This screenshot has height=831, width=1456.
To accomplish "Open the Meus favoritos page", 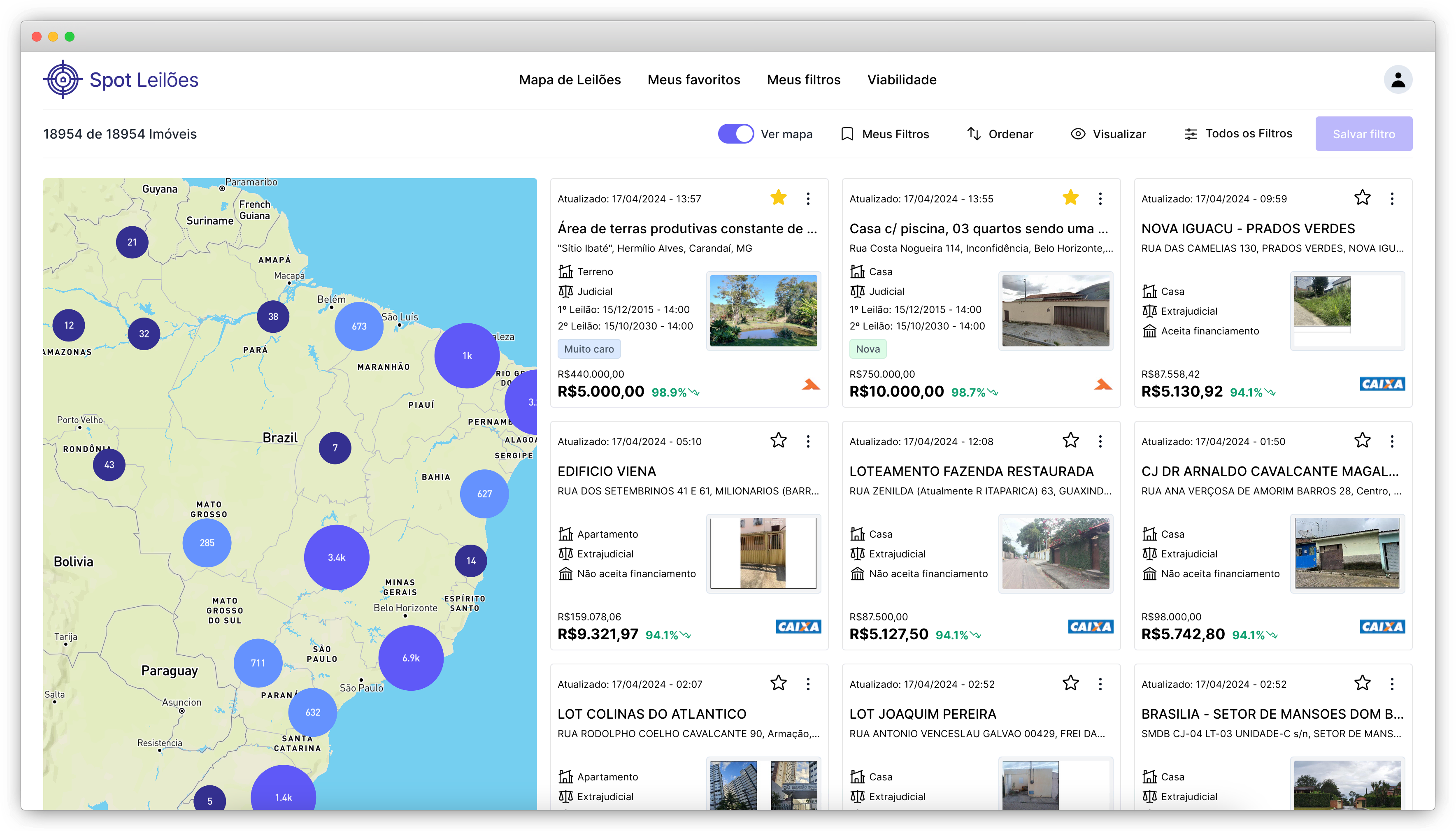I will coord(693,79).
